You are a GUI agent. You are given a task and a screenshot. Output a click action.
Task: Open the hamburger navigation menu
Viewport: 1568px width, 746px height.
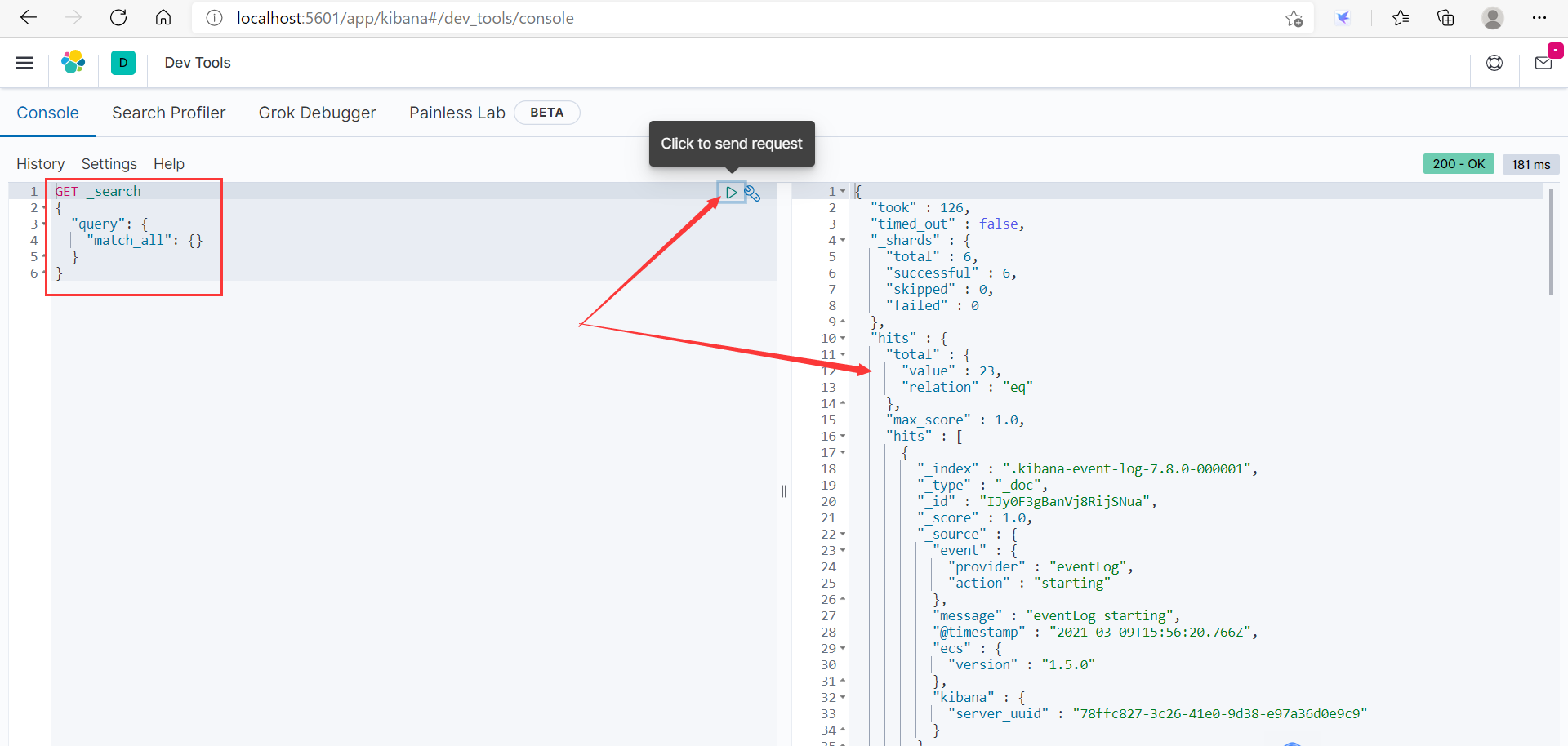(x=24, y=63)
